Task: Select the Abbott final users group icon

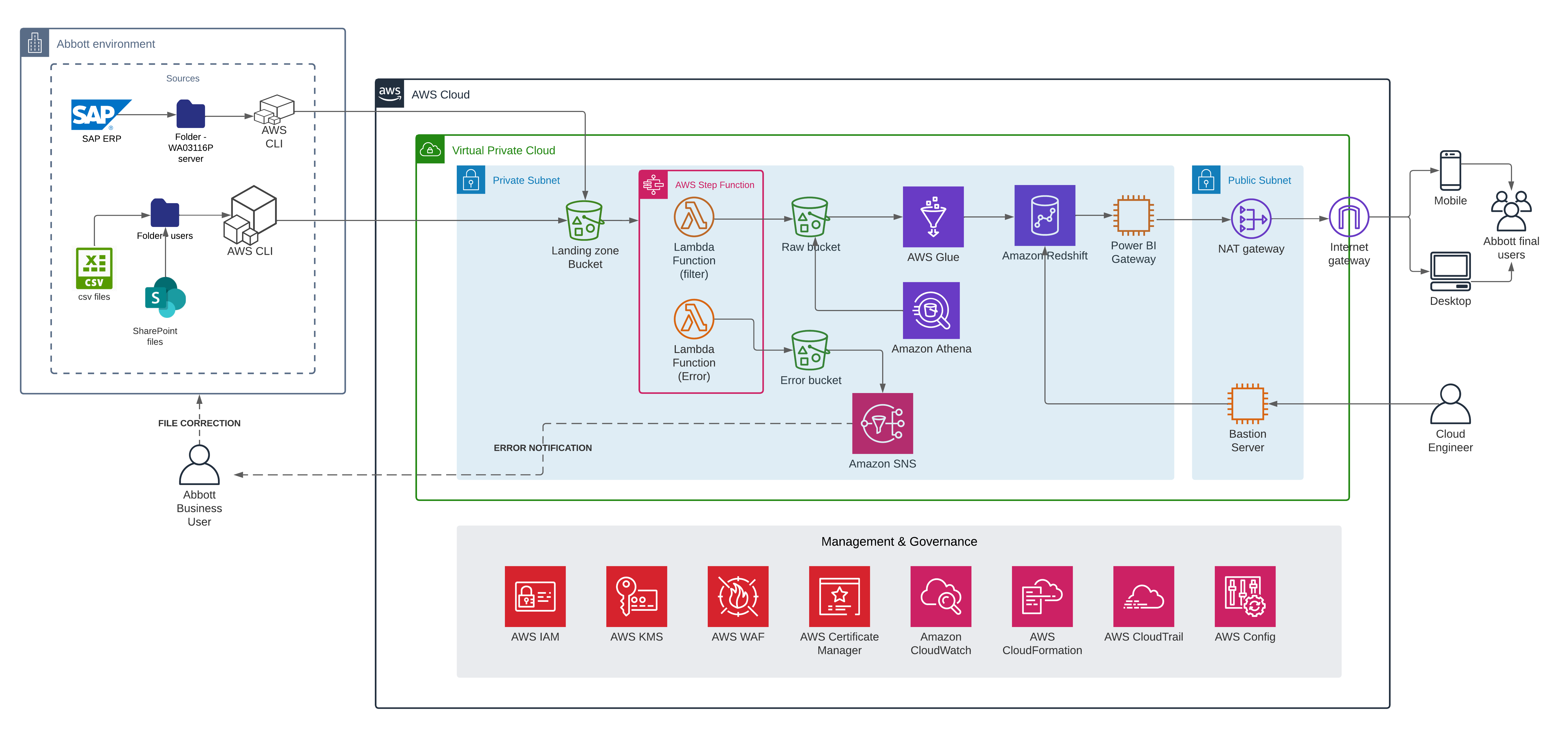Action: click(x=1511, y=211)
